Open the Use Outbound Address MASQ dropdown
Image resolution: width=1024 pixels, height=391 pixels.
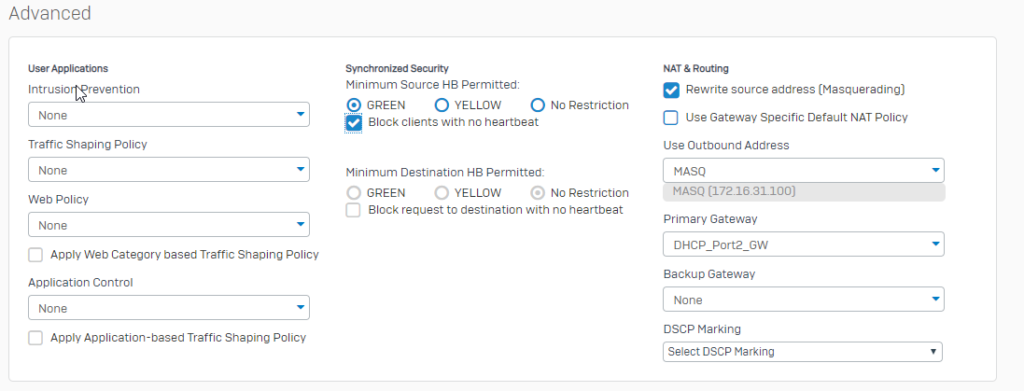(x=803, y=171)
